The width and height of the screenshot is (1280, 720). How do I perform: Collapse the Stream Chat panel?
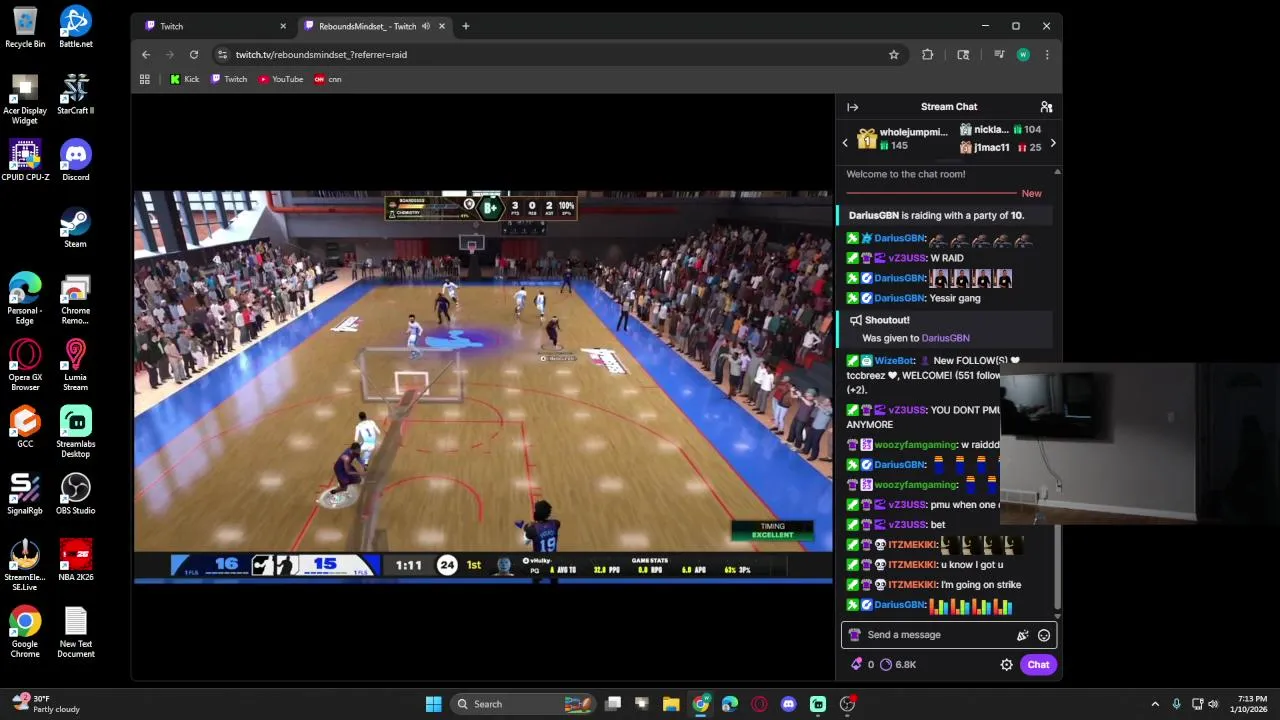tap(852, 107)
